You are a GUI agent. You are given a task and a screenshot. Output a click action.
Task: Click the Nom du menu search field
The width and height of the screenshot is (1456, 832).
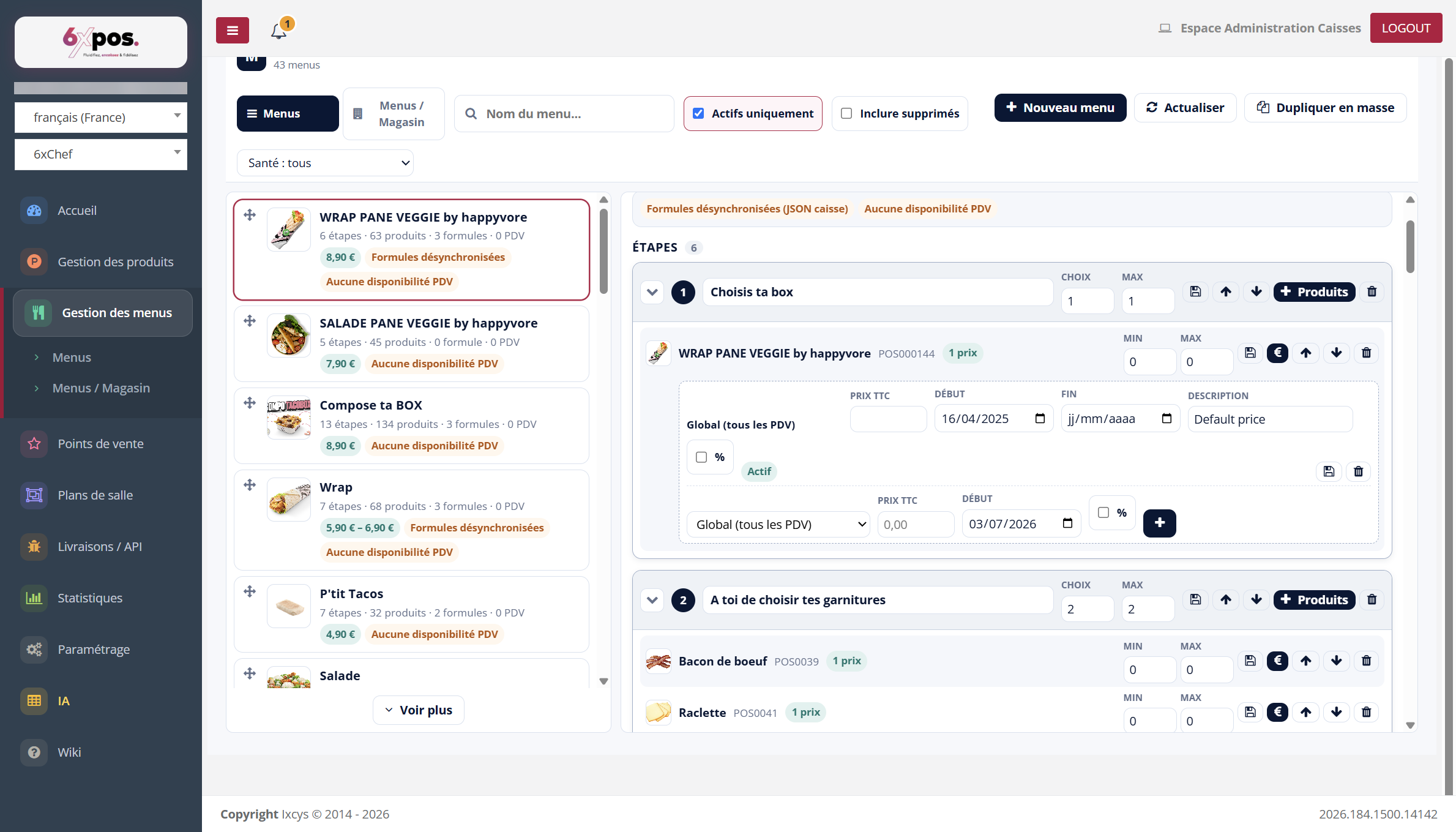564,114
